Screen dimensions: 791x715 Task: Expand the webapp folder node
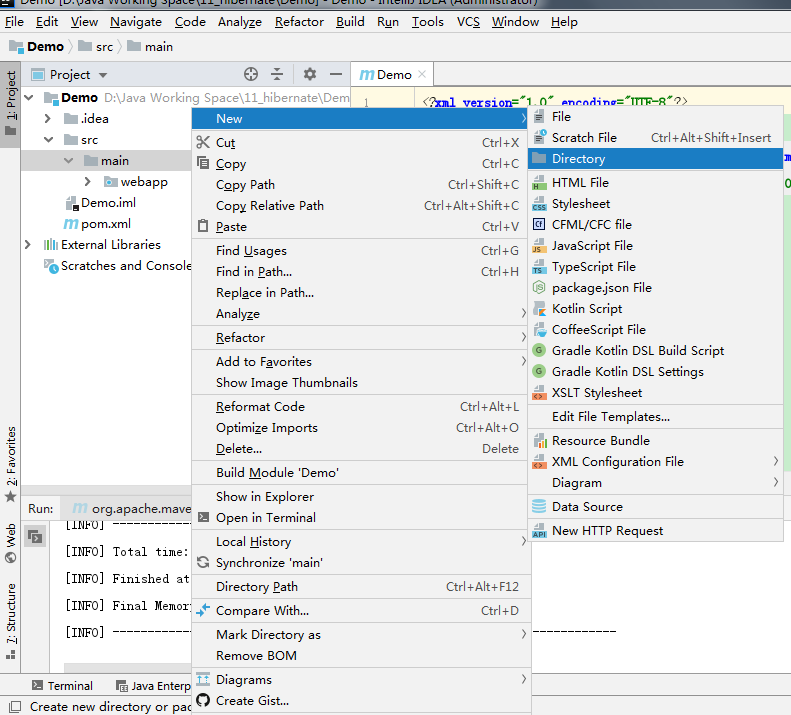[88, 181]
